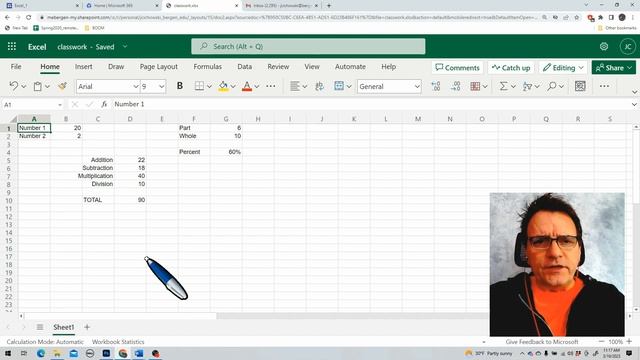Apply red font color
The image size is (640, 360).
(247, 86)
